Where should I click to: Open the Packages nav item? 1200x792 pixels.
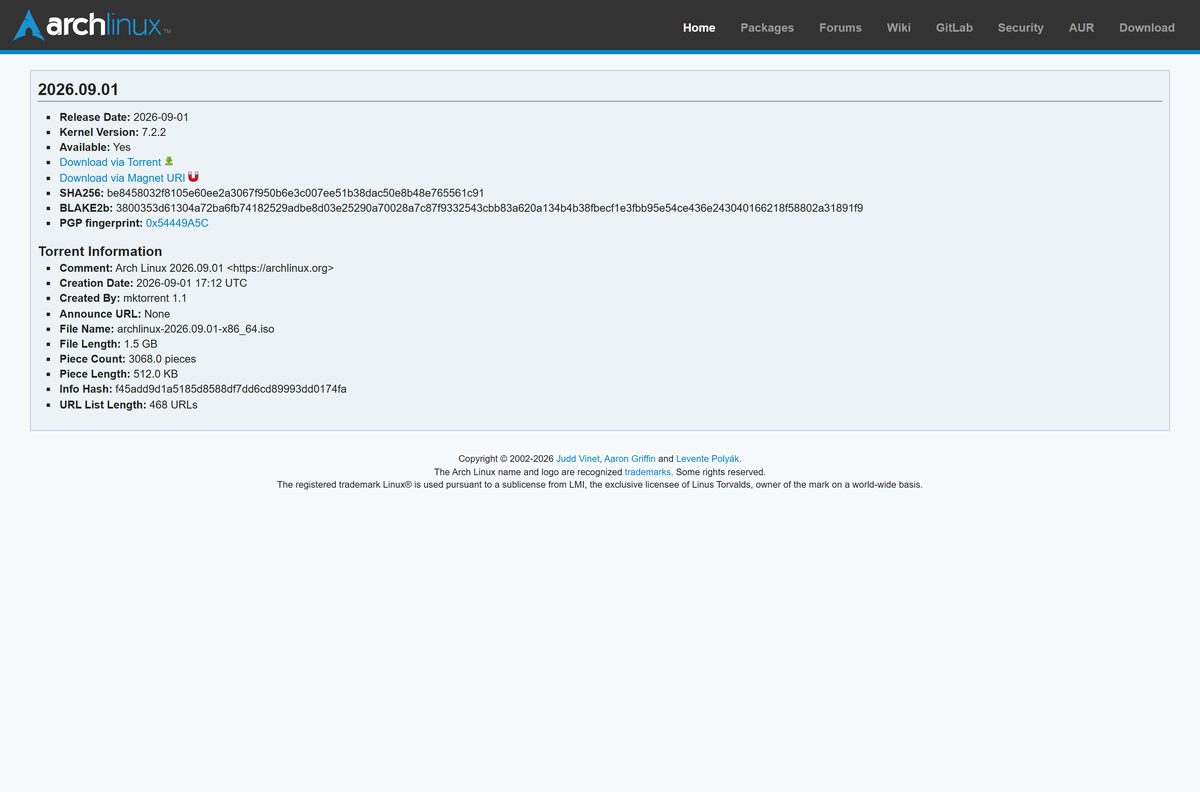coord(767,27)
